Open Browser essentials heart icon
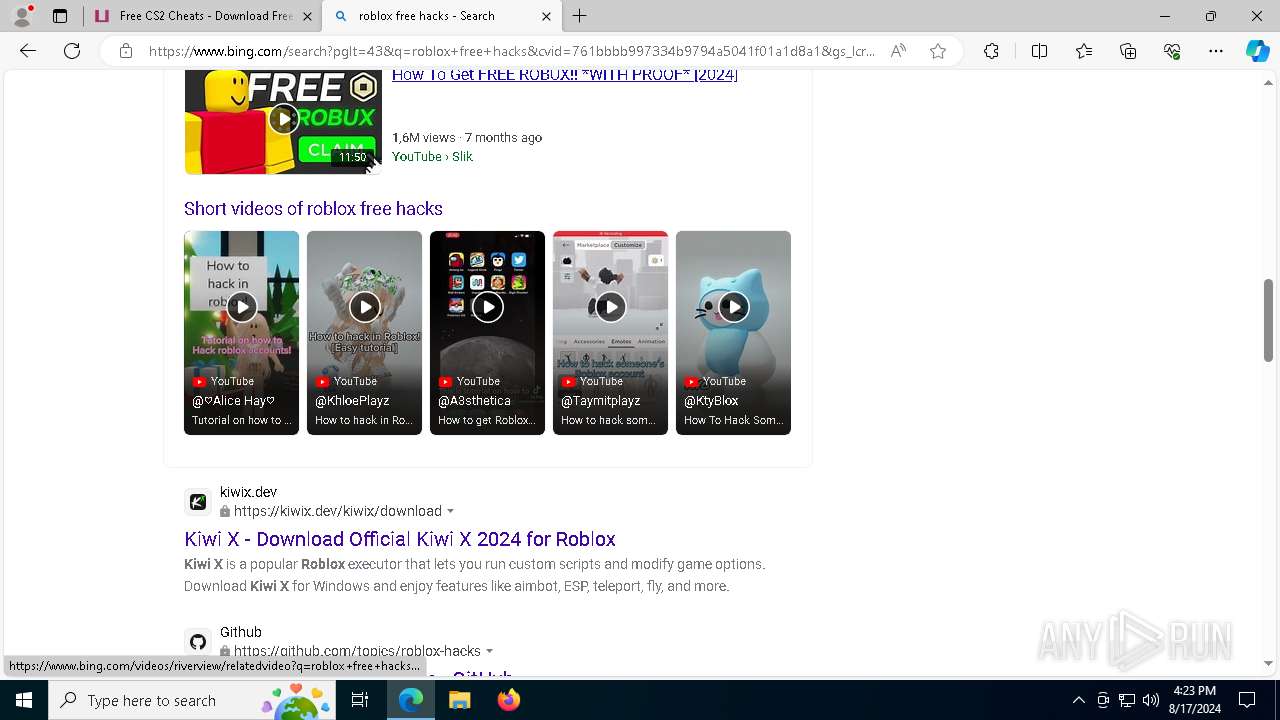The image size is (1280, 720). (x=1172, y=51)
